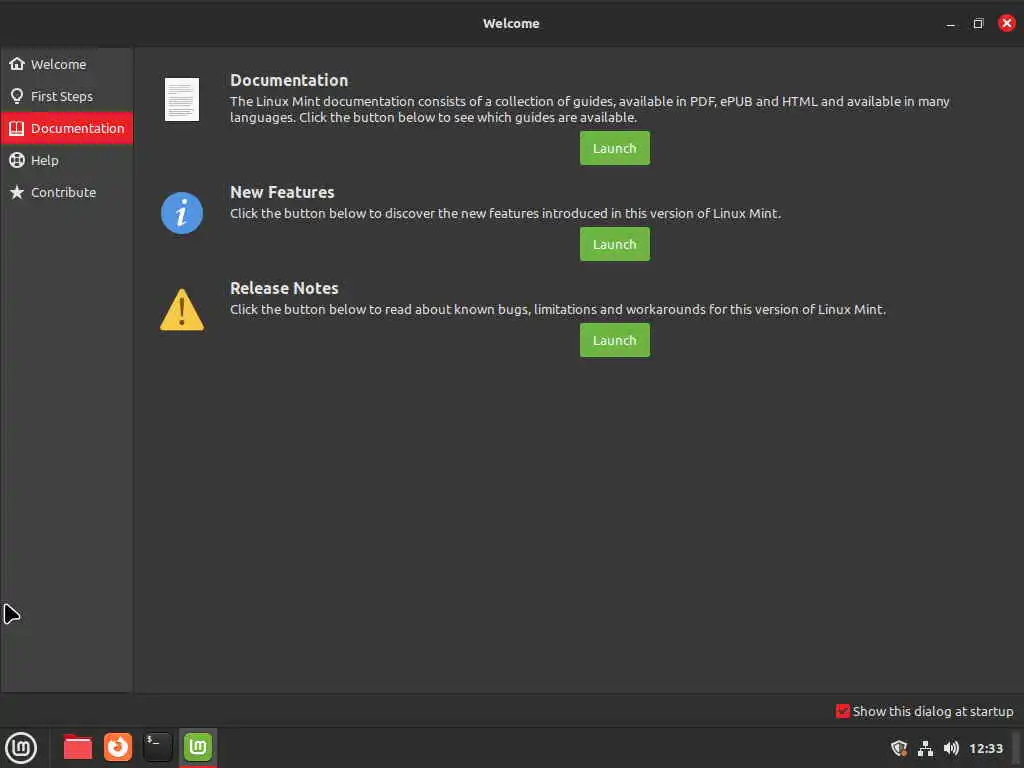Launch Firefox from the panel
1024x768 pixels.
(118, 747)
